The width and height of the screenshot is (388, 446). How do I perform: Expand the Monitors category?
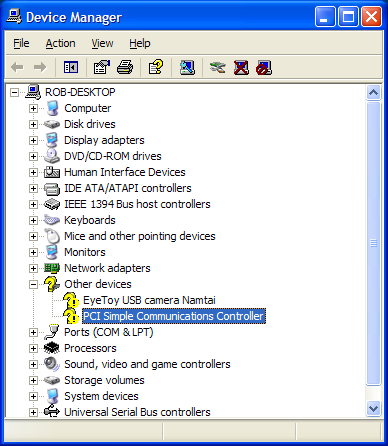point(33,252)
